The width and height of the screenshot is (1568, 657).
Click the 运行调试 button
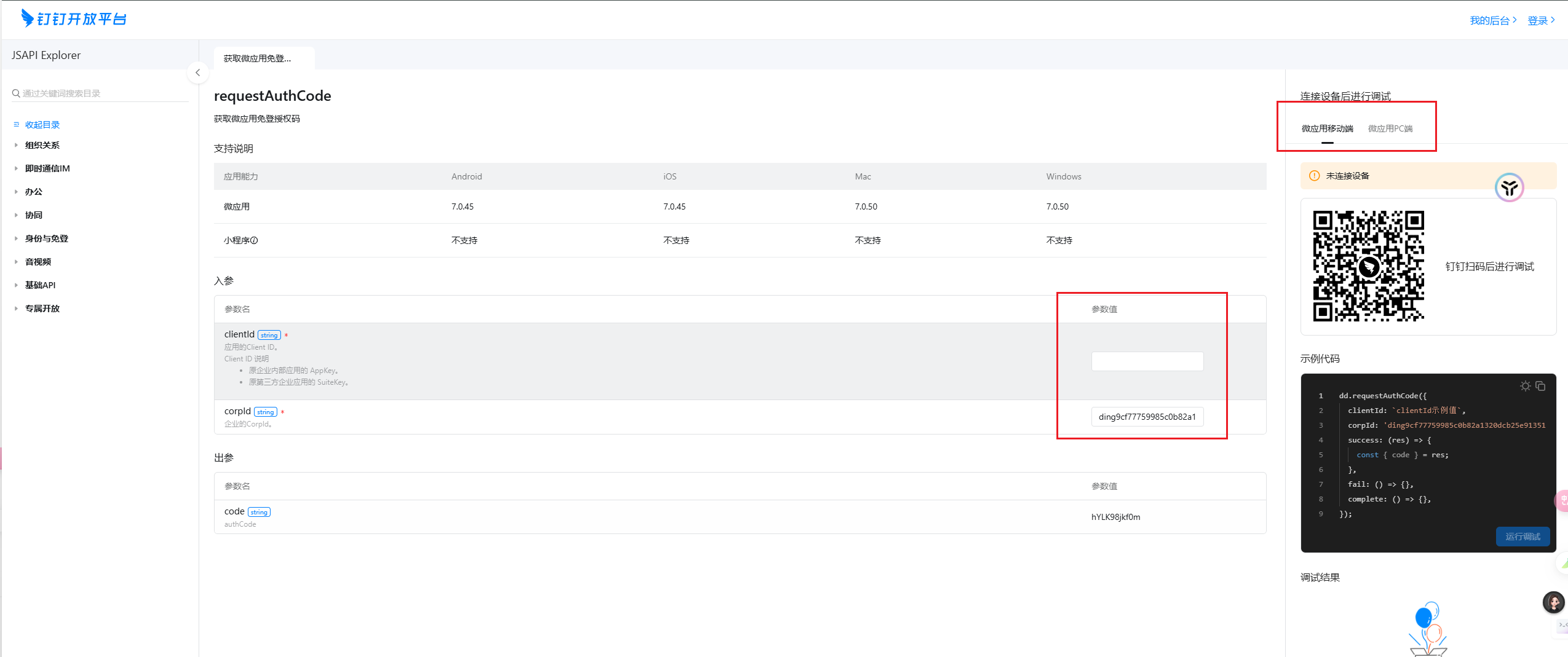pos(1522,537)
